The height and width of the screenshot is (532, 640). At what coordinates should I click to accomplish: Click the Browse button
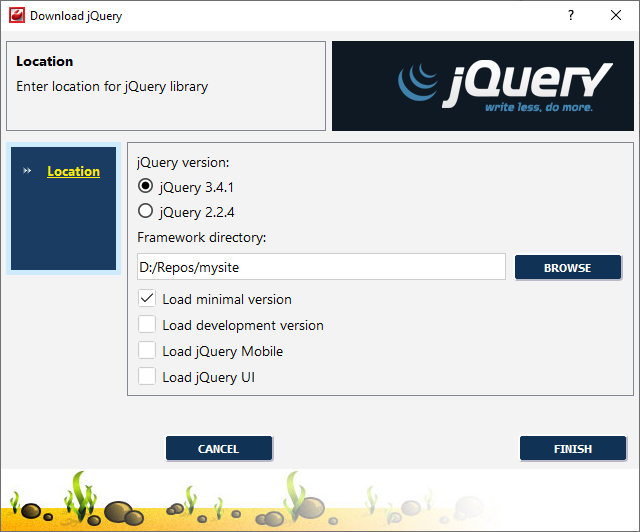pos(568,268)
